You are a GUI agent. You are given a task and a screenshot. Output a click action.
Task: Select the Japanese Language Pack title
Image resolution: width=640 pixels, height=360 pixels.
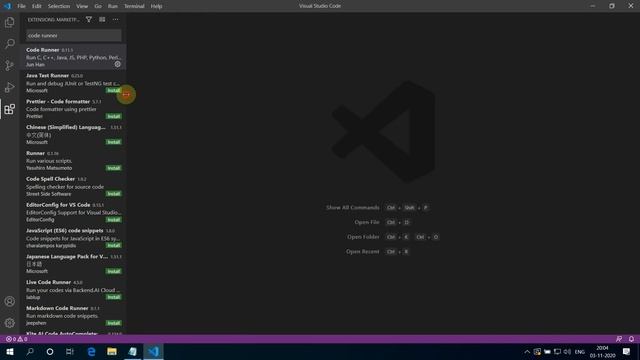67,256
